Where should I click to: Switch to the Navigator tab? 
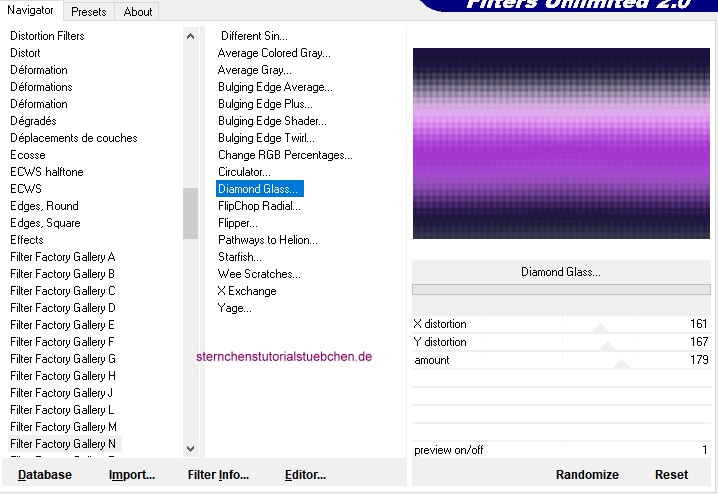click(30, 10)
